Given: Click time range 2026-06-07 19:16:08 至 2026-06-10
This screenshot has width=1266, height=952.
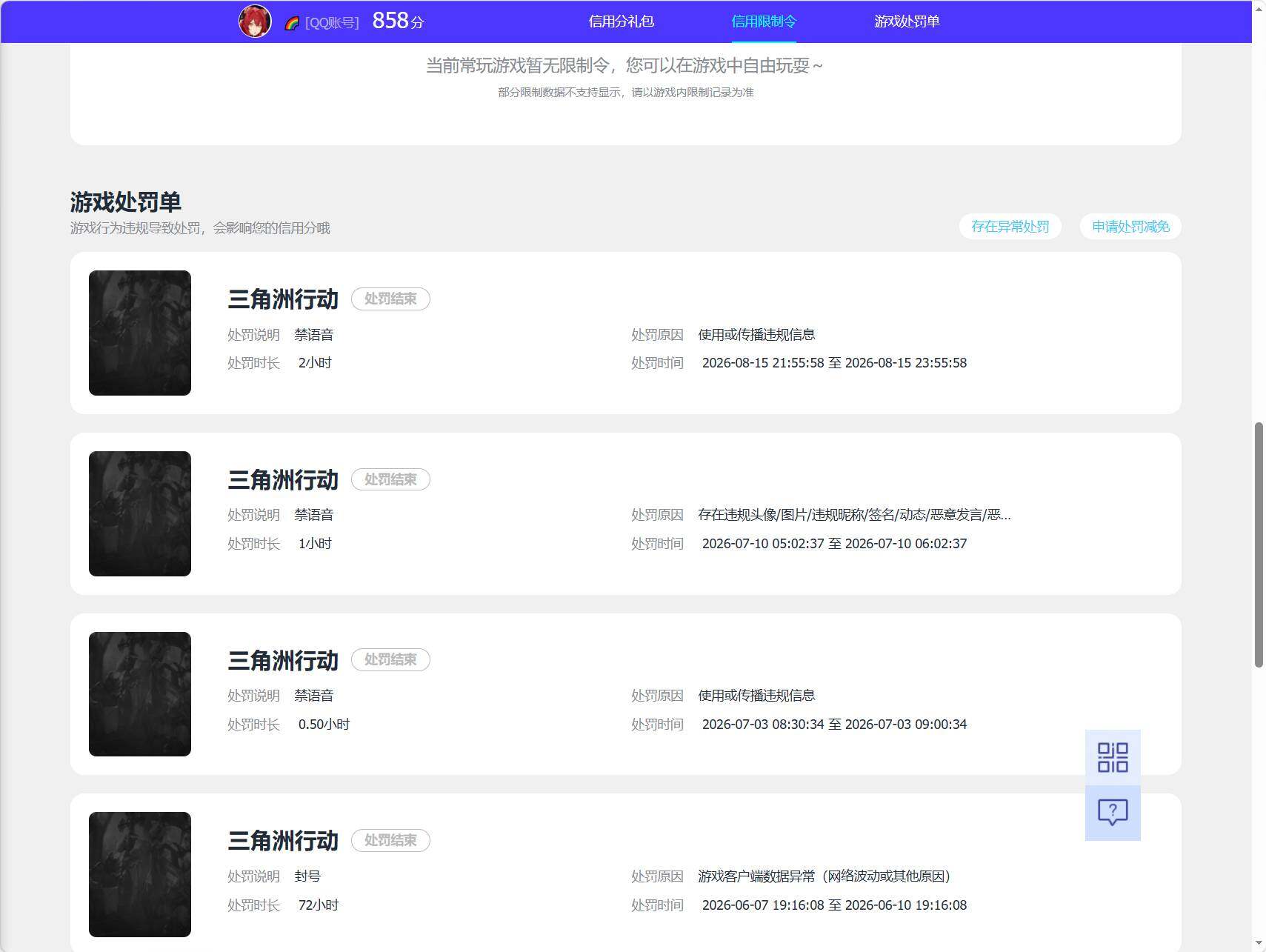Looking at the screenshot, I should point(834,905).
